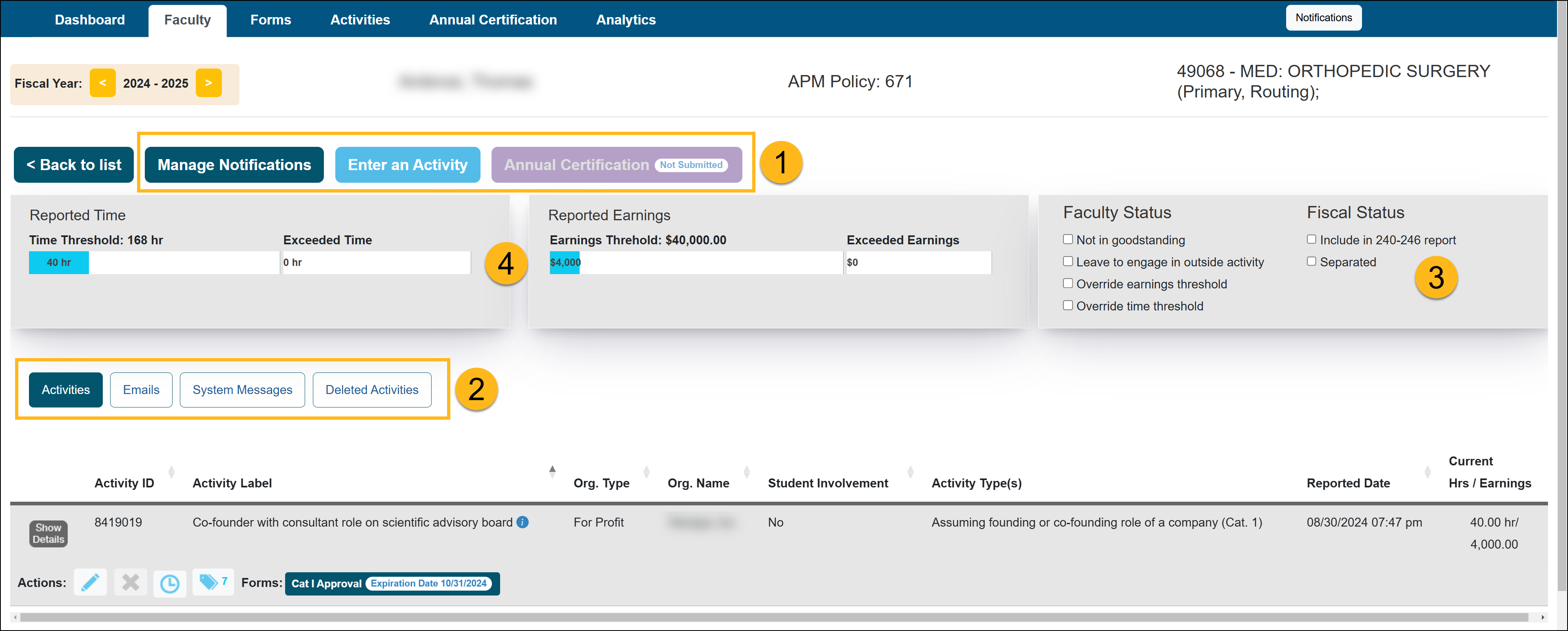Toggle the Separated checkbox
The width and height of the screenshot is (1568, 631).
[1311, 261]
